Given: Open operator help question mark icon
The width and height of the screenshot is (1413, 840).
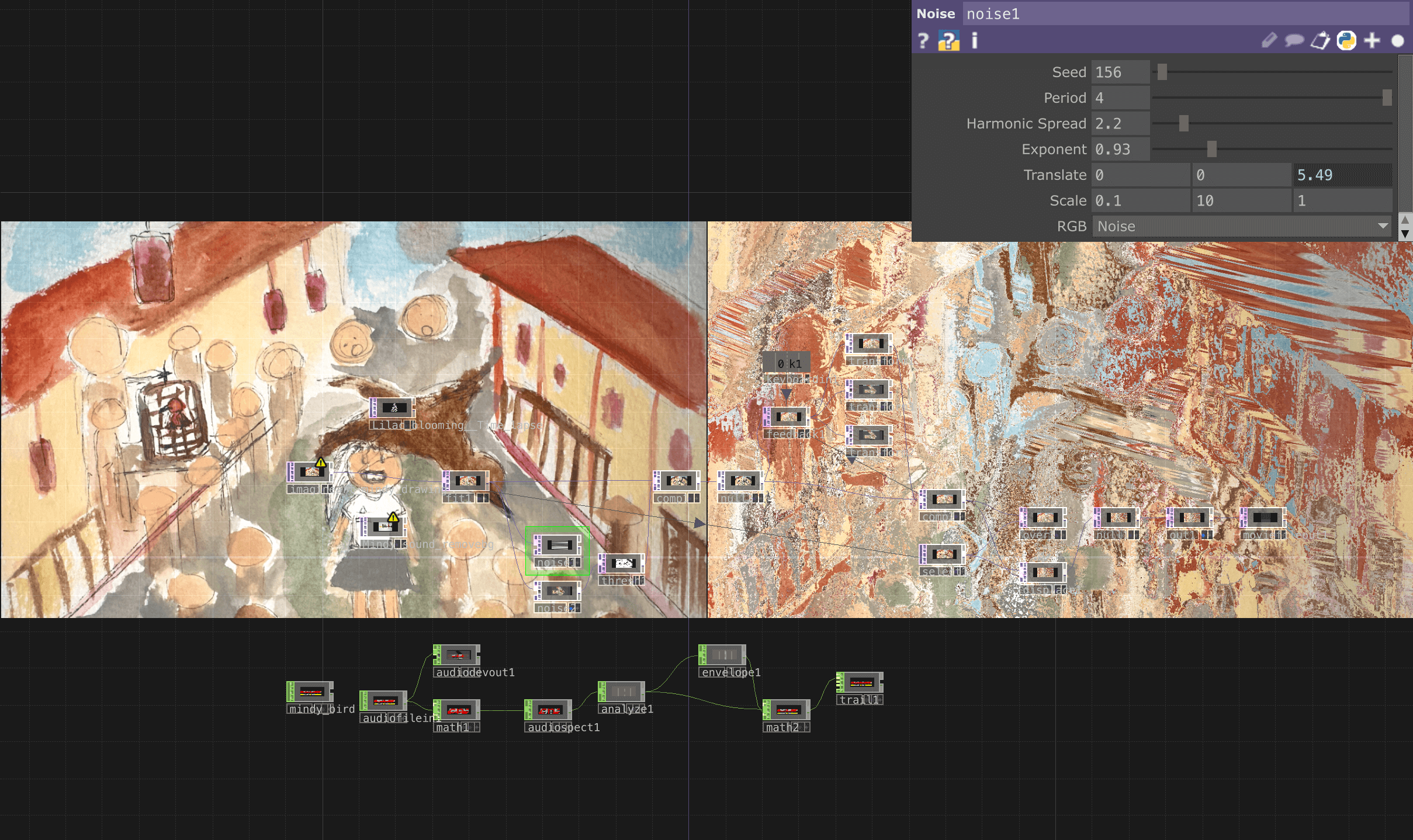Looking at the screenshot, I should (x=923, y=41).
